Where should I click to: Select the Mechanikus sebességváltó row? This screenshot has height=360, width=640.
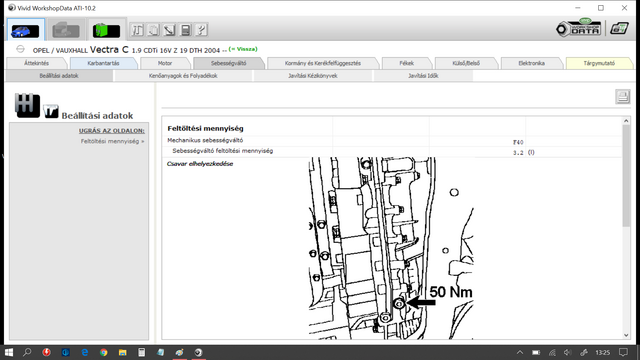coord(392,141)
